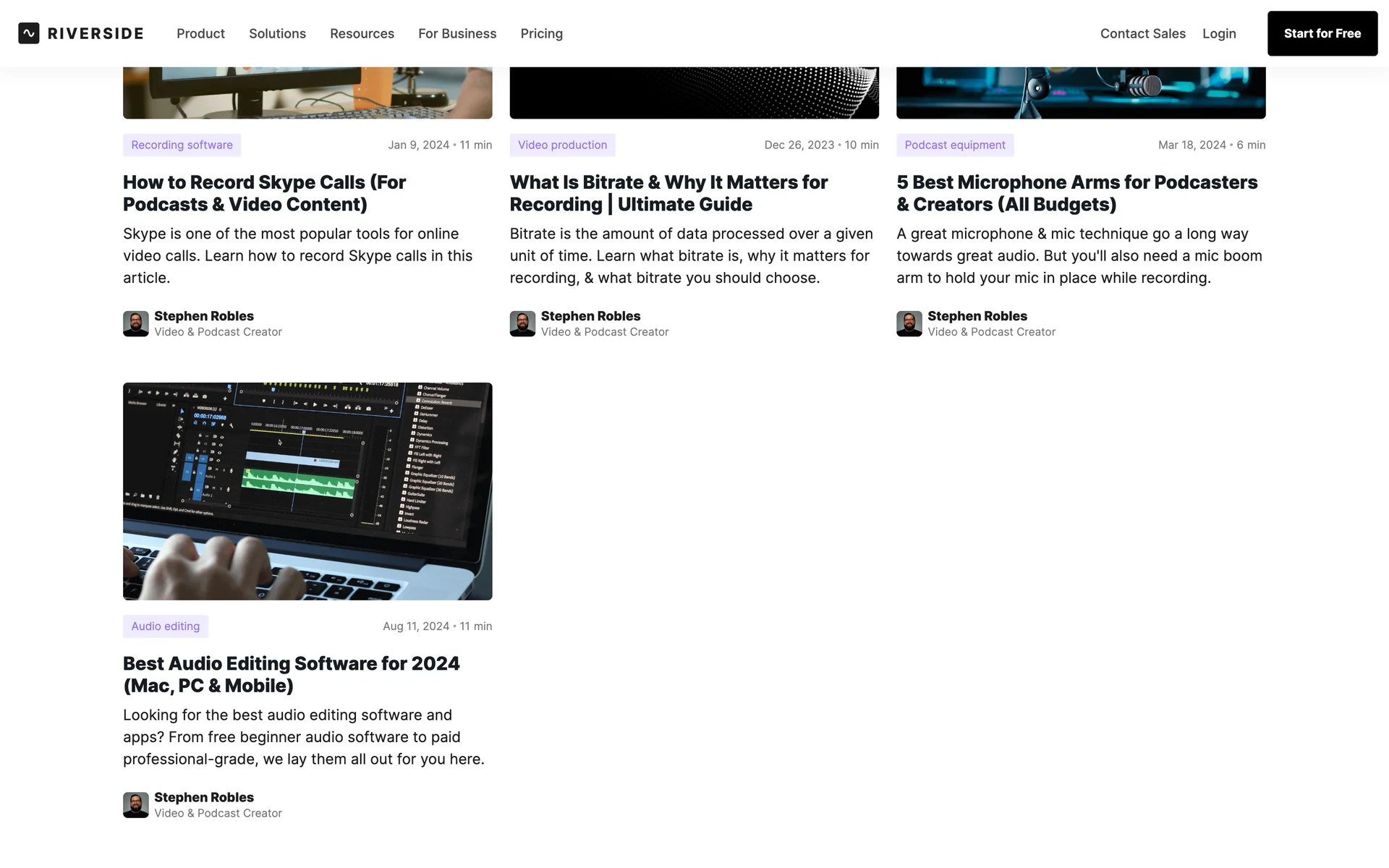The image size is (1389, 868).
Task: Select the Audio editing tag
Action: tap(165, 626)
